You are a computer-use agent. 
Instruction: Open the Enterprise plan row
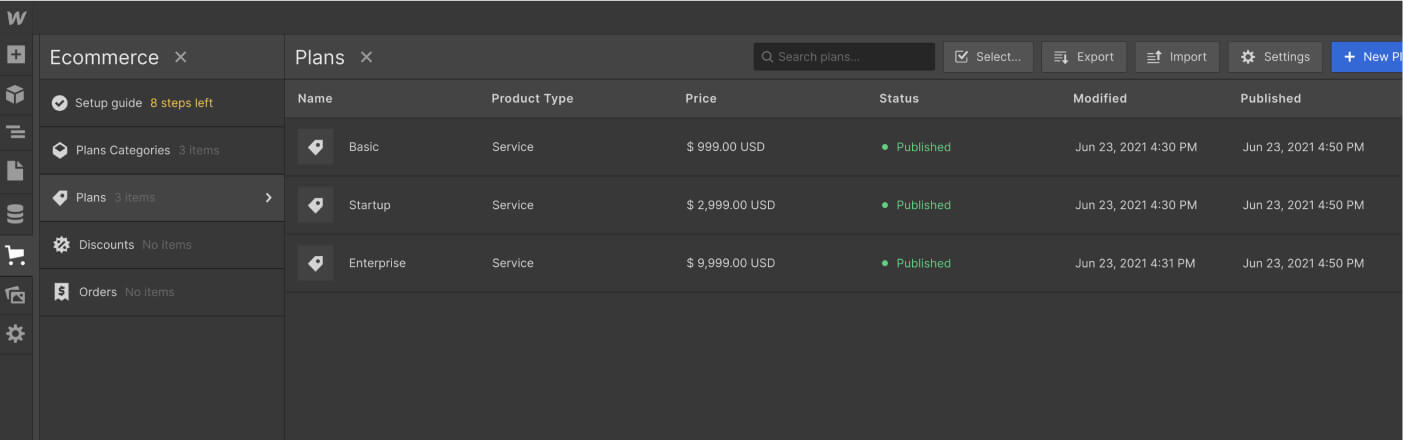[377, 264]
